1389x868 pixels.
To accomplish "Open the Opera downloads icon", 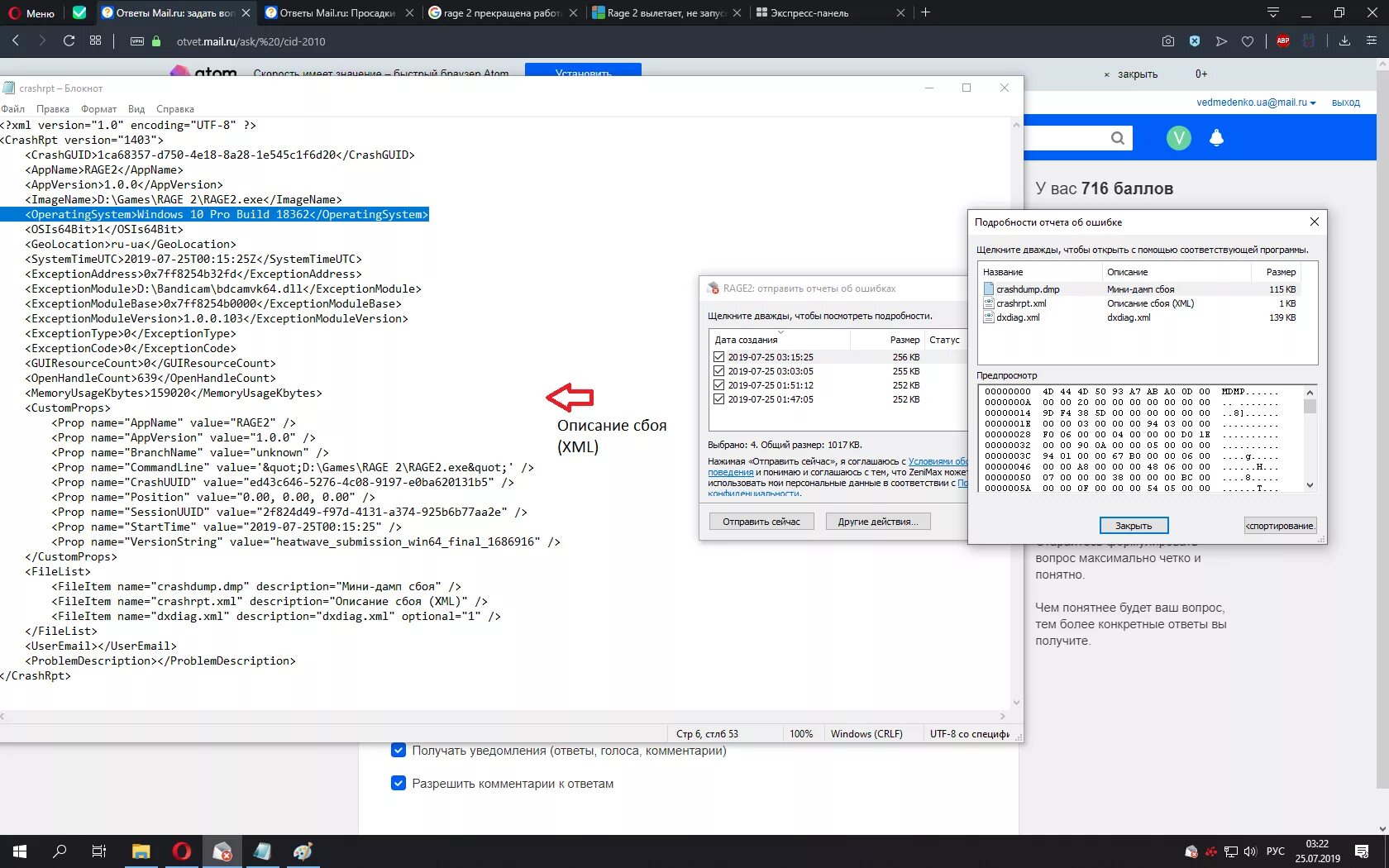I will (x=1344, y=41).
